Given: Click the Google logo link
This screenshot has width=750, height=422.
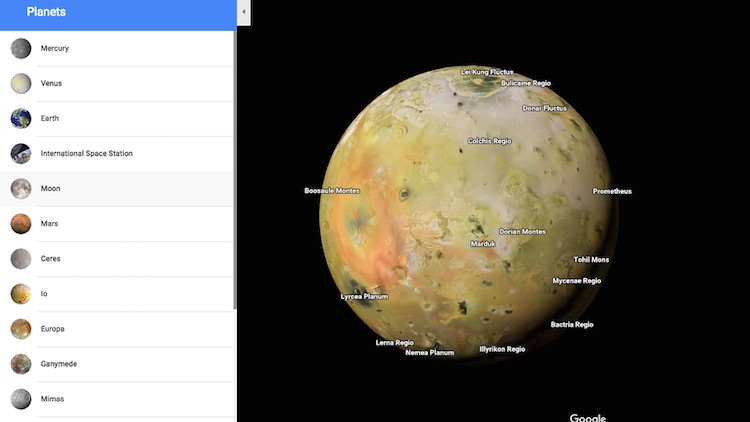Looking at the screenshot, I should click(x=588, y=417).
